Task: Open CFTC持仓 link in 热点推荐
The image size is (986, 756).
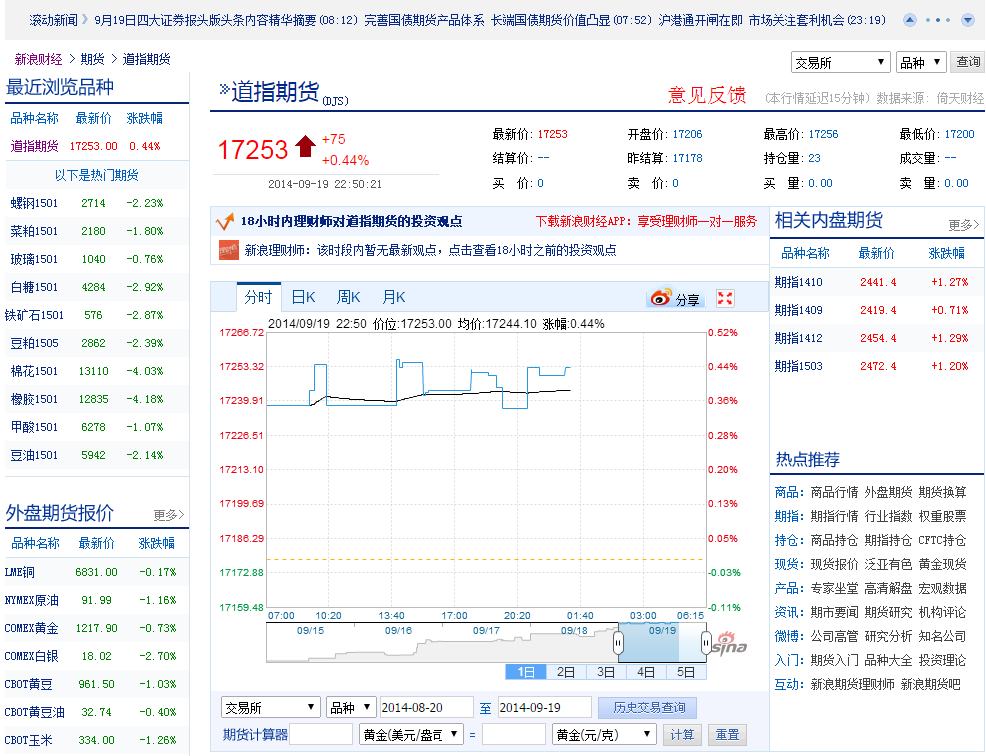Action: [x=942, y=540]
